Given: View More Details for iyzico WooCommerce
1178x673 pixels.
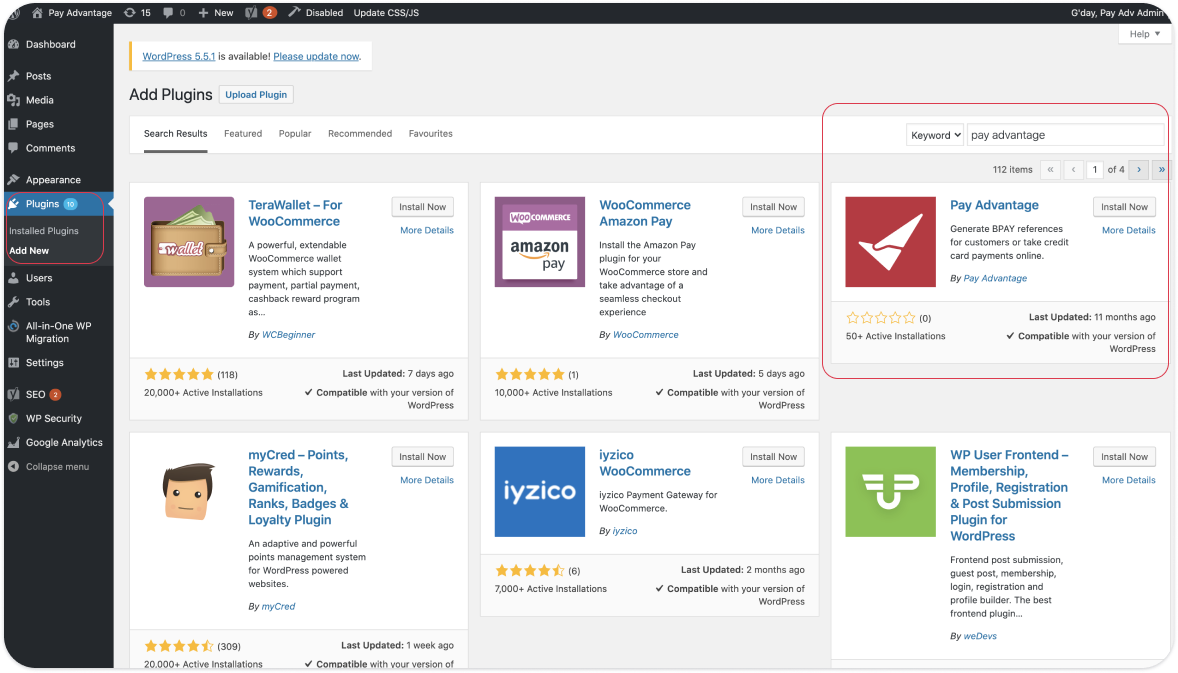Looking at the screenshot, I should point(778,480).
